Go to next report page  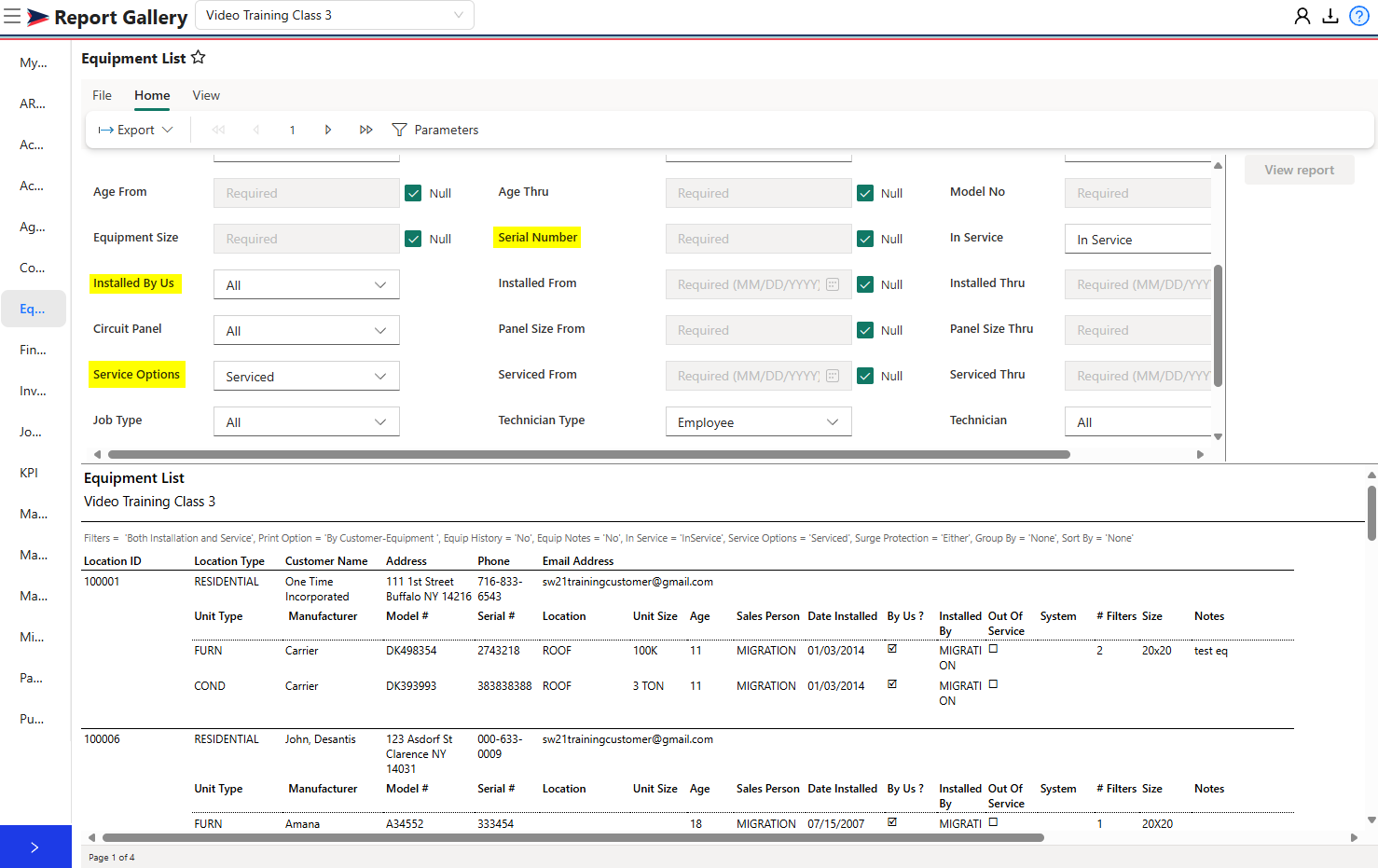[328, 130]
